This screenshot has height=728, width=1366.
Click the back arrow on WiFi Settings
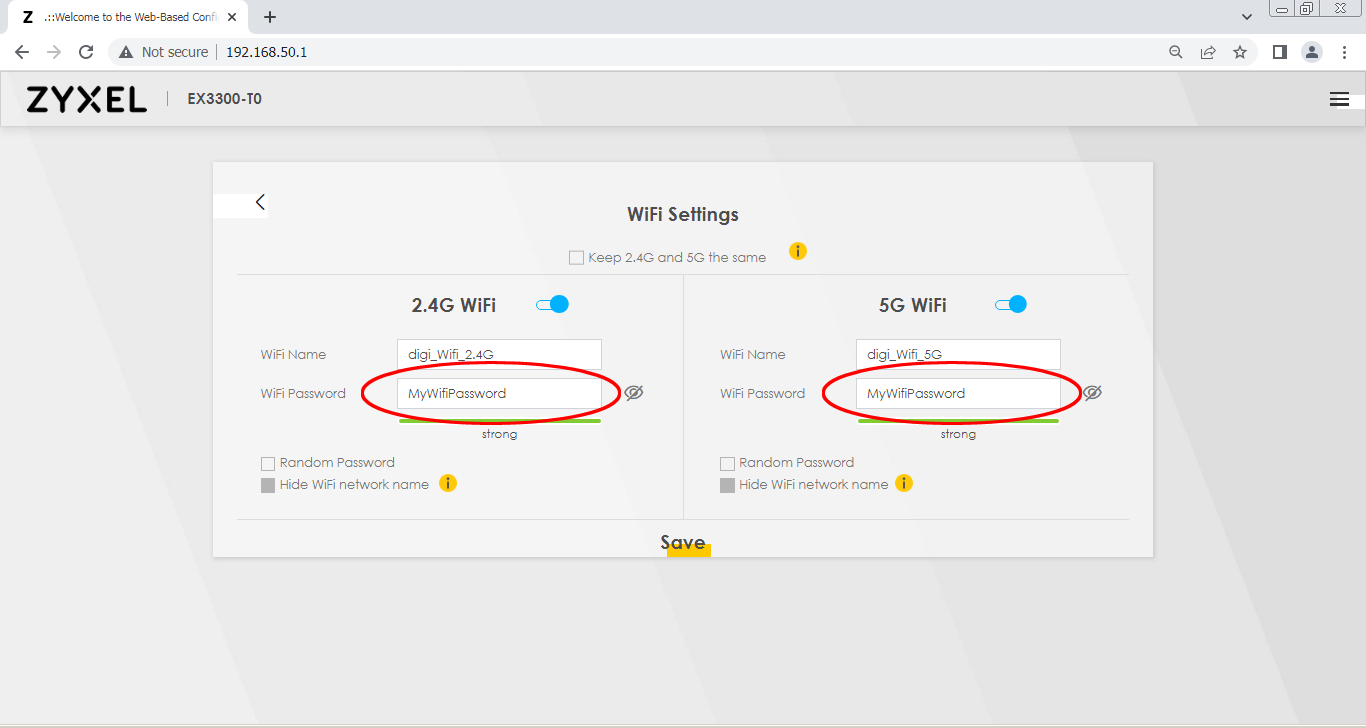point(260,202)
